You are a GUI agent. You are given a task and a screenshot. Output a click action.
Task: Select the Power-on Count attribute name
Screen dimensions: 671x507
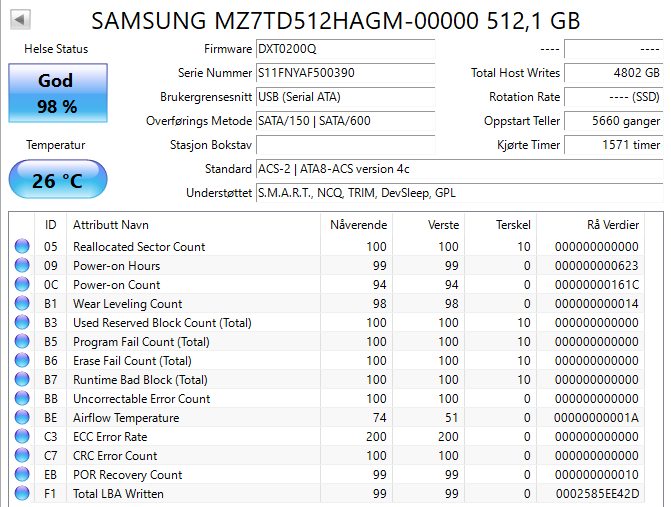(116, 285)
